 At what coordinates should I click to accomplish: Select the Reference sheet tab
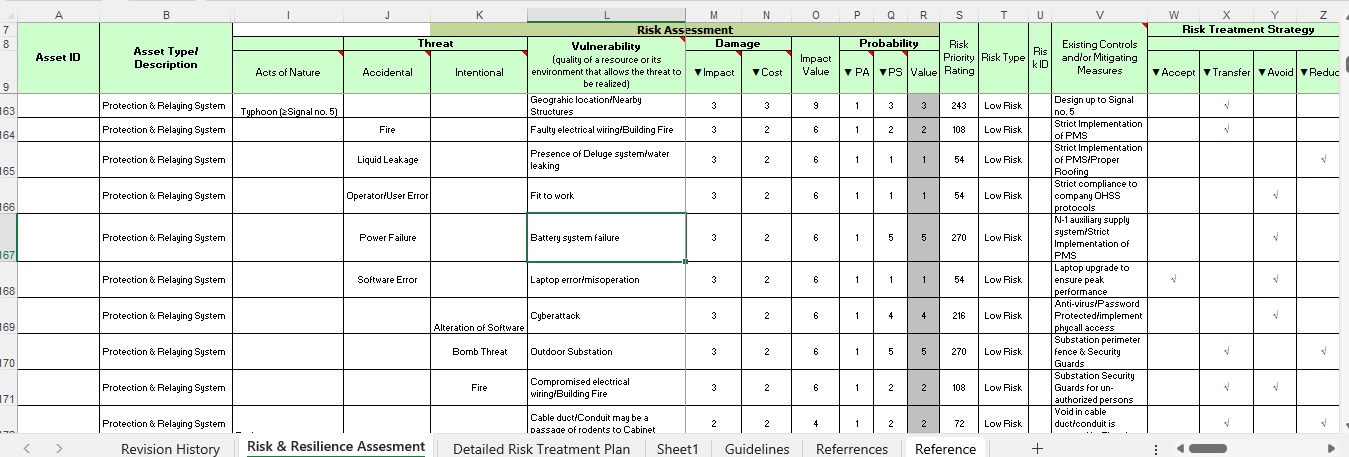[x=945, y=449]
